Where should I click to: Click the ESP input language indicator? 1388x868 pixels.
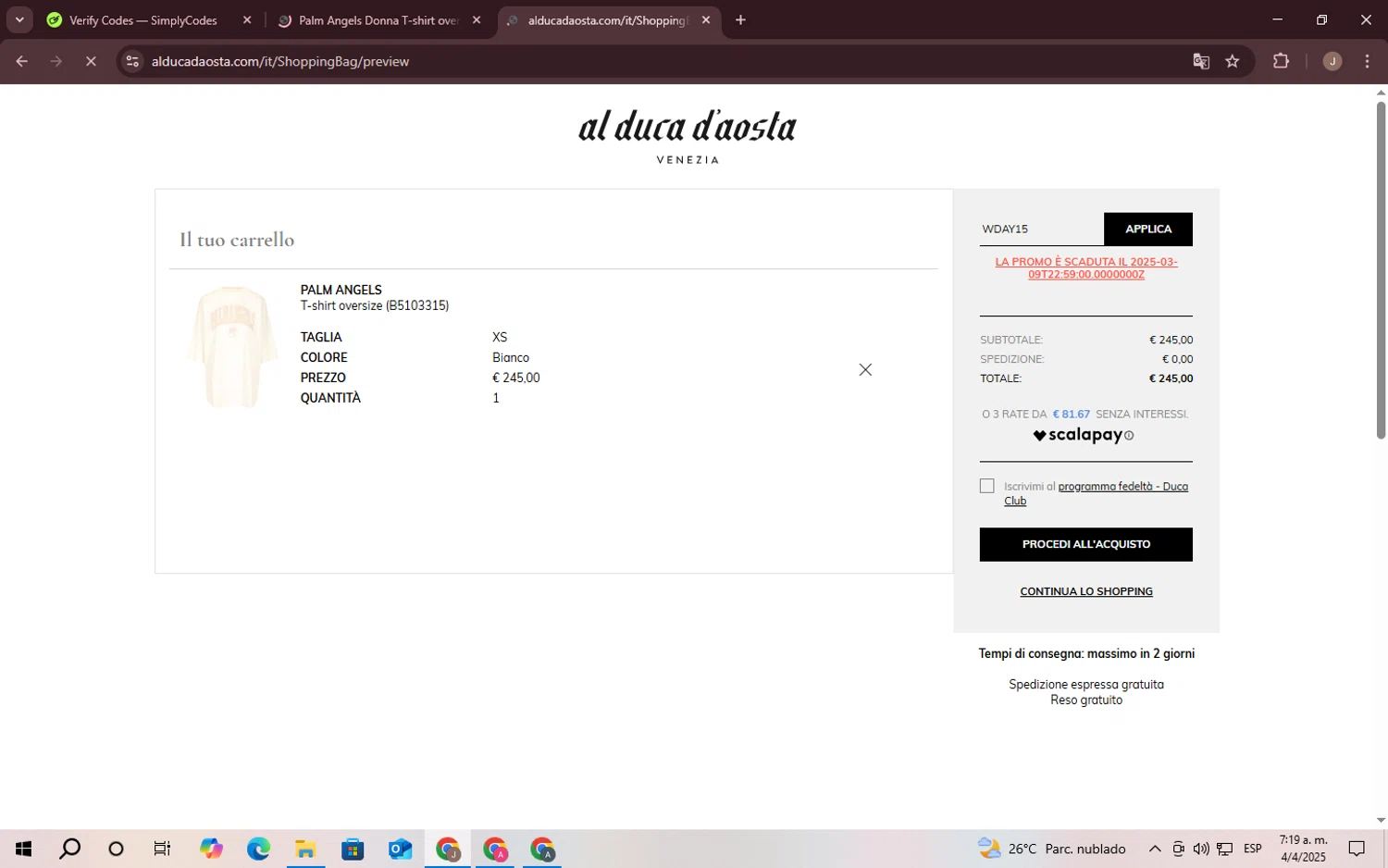(1253, 849)
